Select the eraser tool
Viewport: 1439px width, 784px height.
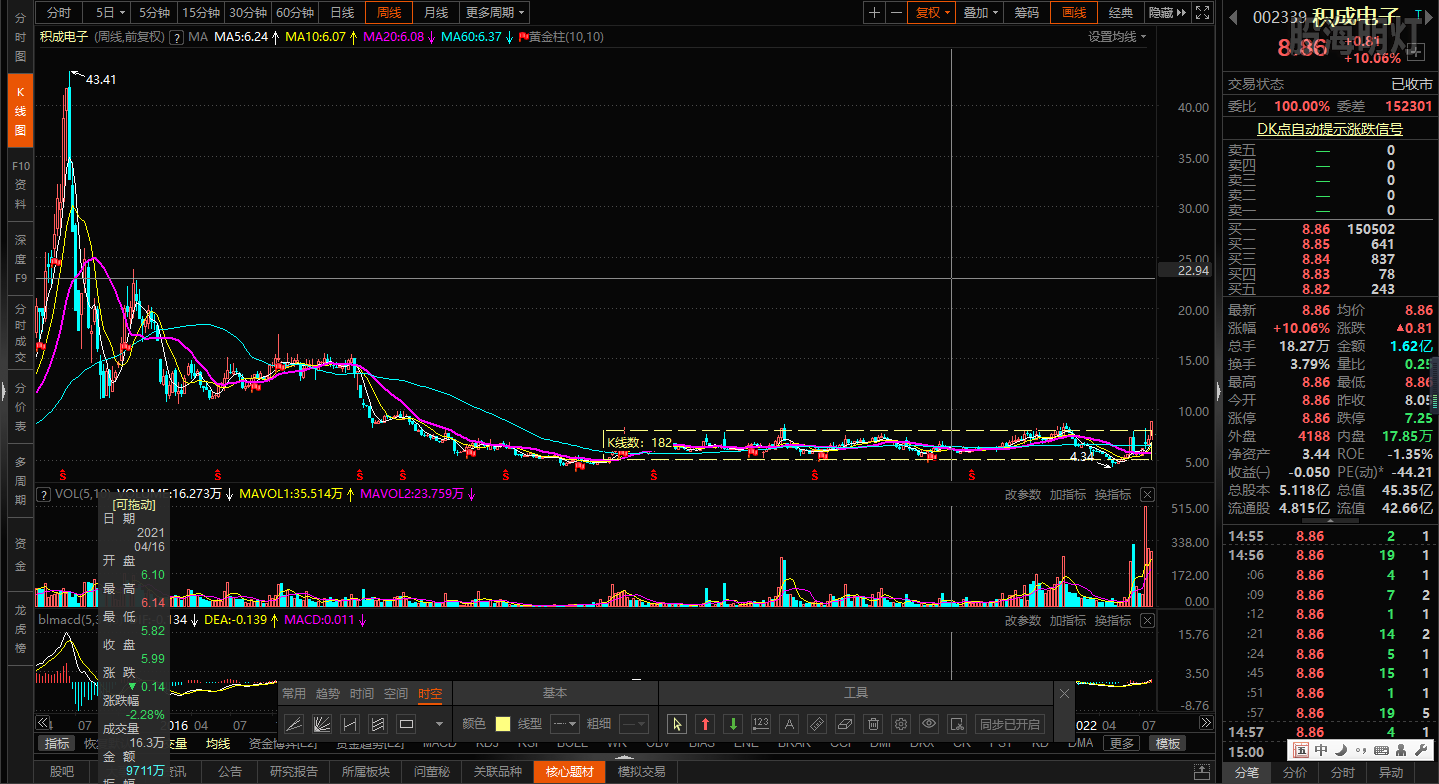tap(845, 724)
